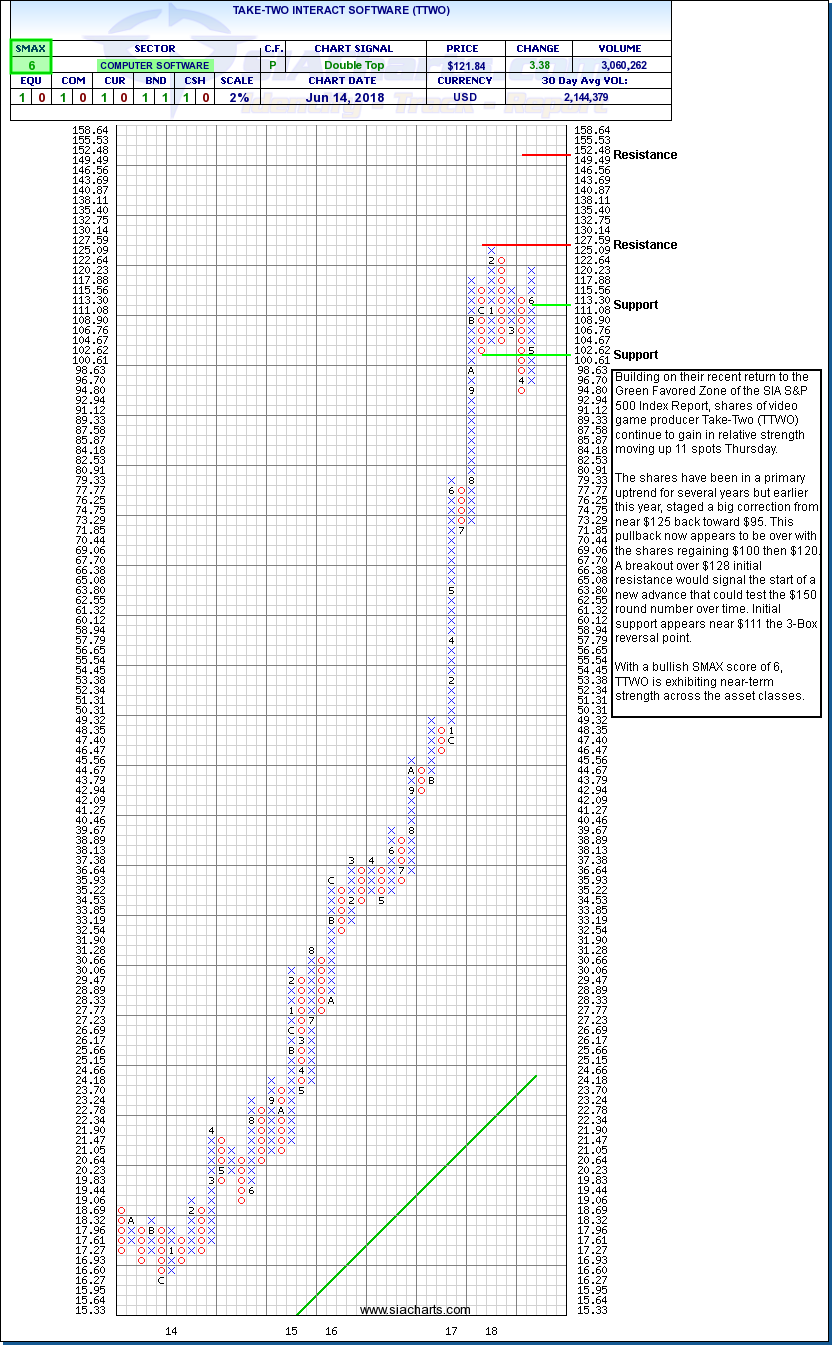Open the siacharts.com link at chart bottom
This screenshot has height=1345, width=832.
coord(415,1310)
